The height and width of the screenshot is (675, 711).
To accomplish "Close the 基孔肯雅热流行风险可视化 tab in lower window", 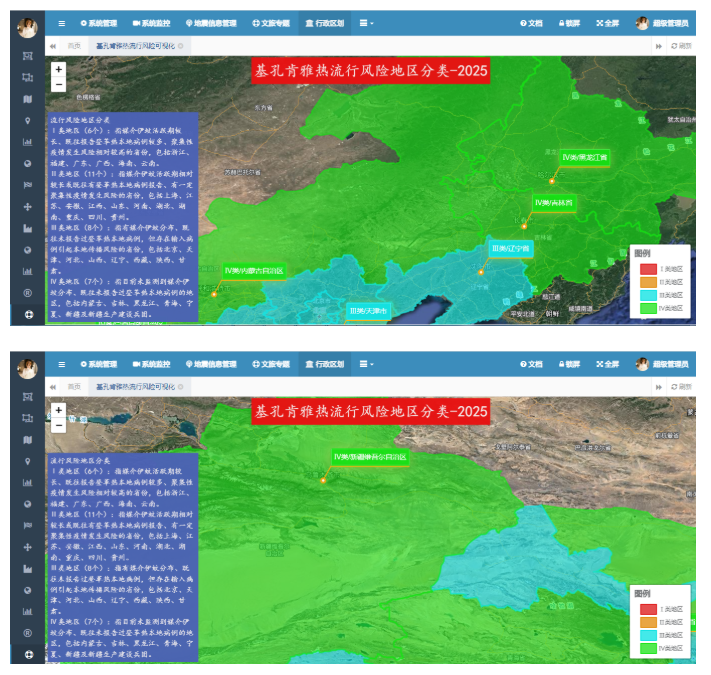I will [181, 387].
